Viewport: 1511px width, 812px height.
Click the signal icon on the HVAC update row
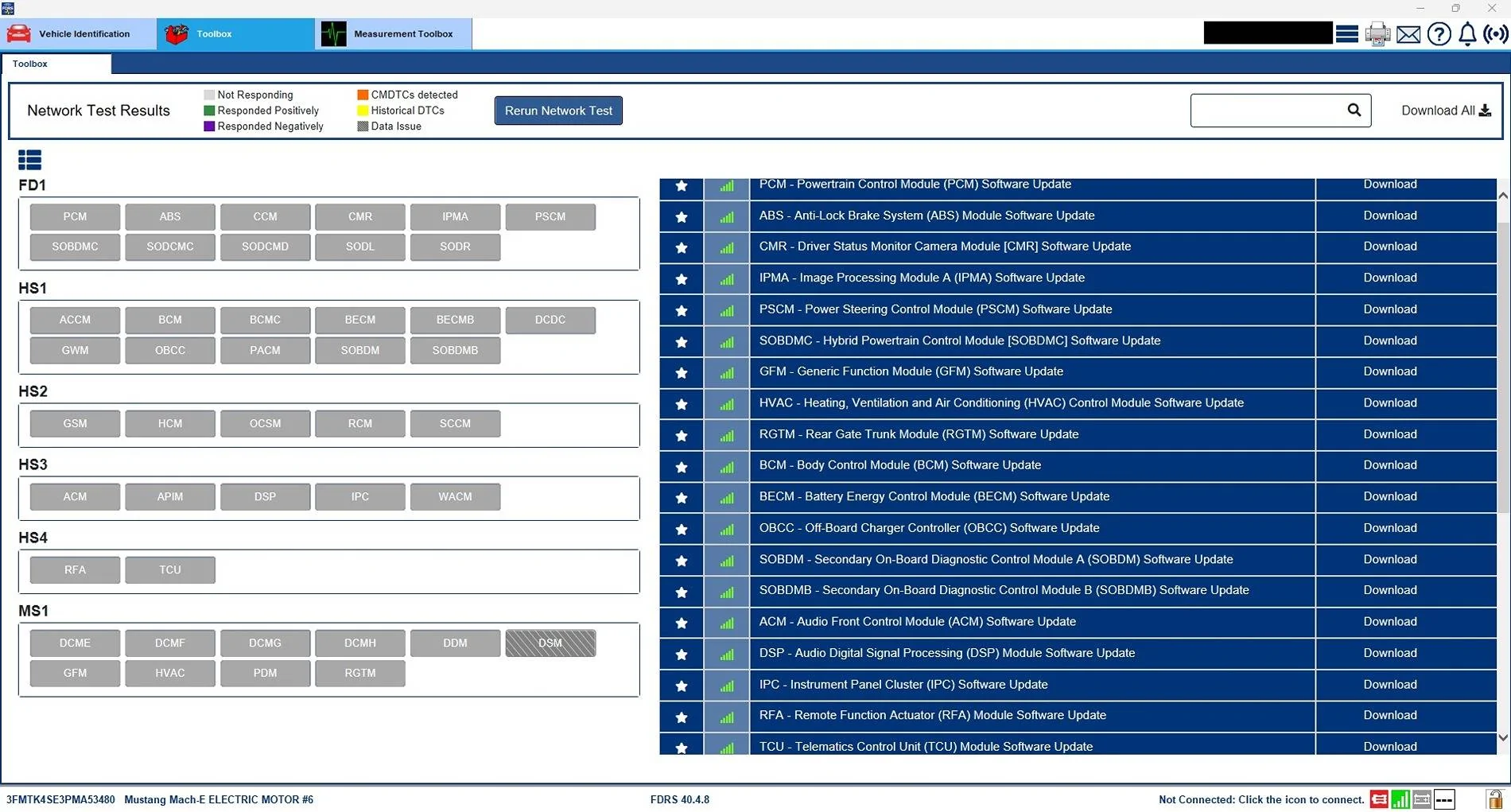point(727,404)
